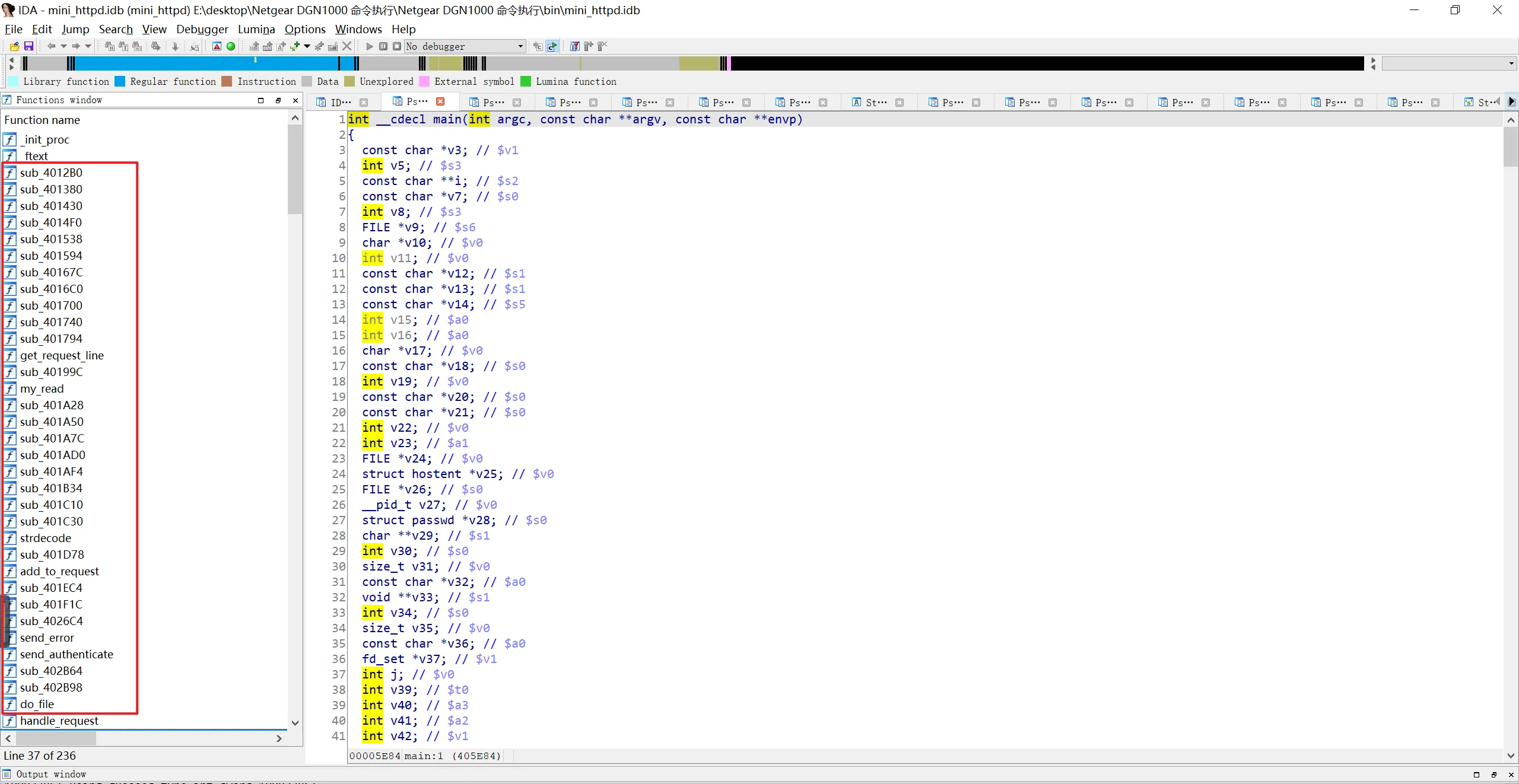This screenshot has width=1519, height=784.
Task: Click the Regular function color swatch
Action: coord(120,81)
